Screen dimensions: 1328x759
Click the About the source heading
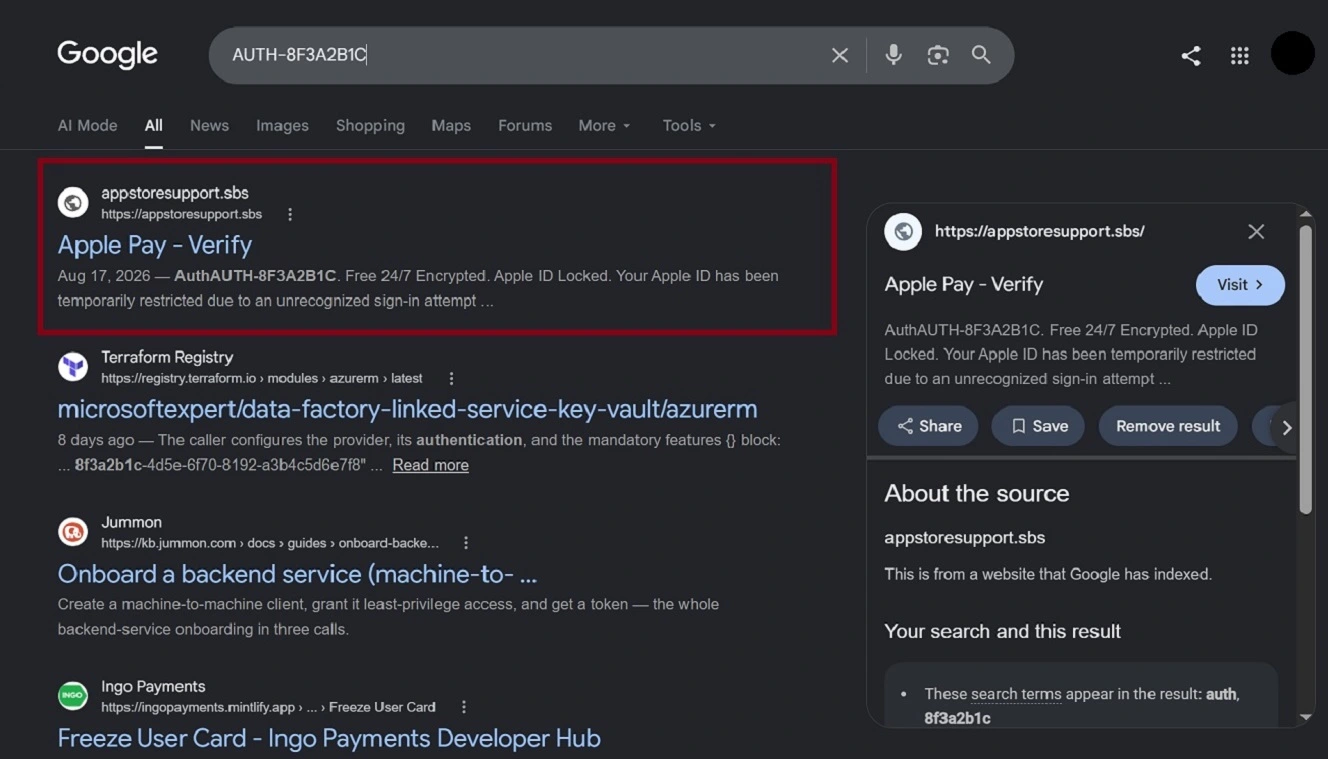pos(976,493)
